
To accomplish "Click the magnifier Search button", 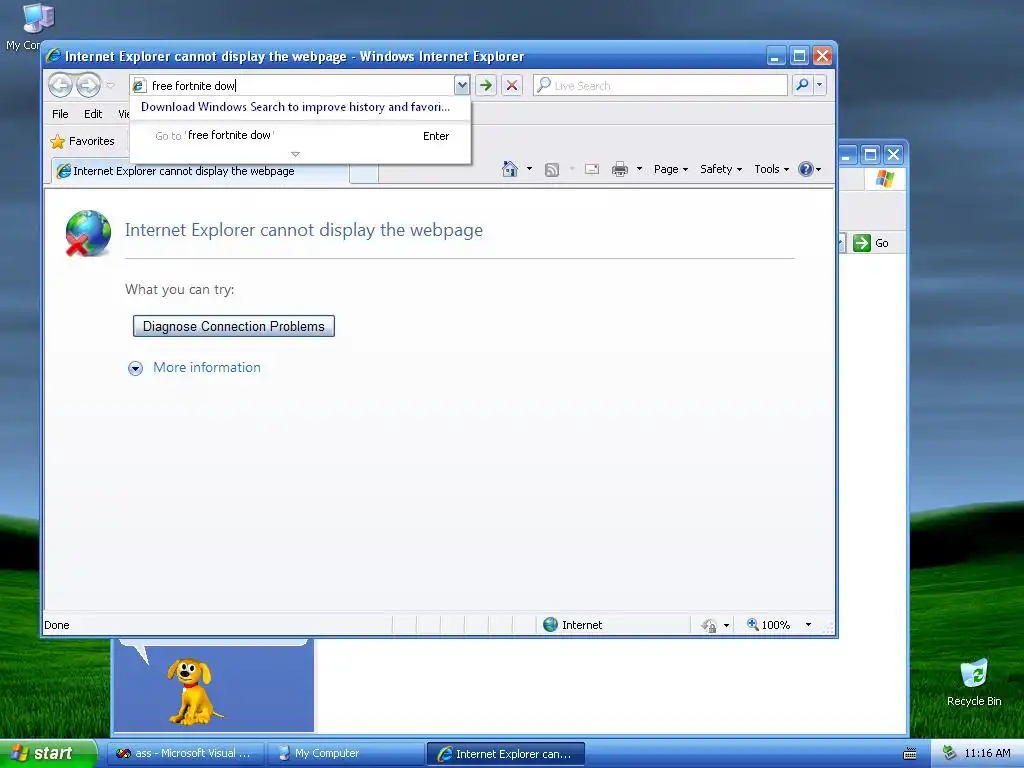I will pyautogui.click(x=803, y=85).
